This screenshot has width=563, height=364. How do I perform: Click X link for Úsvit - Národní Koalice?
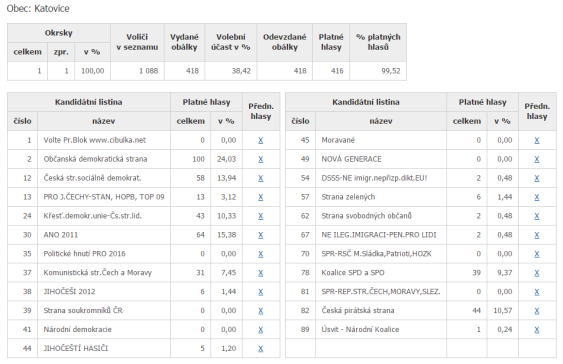click(x=537, y=330)
